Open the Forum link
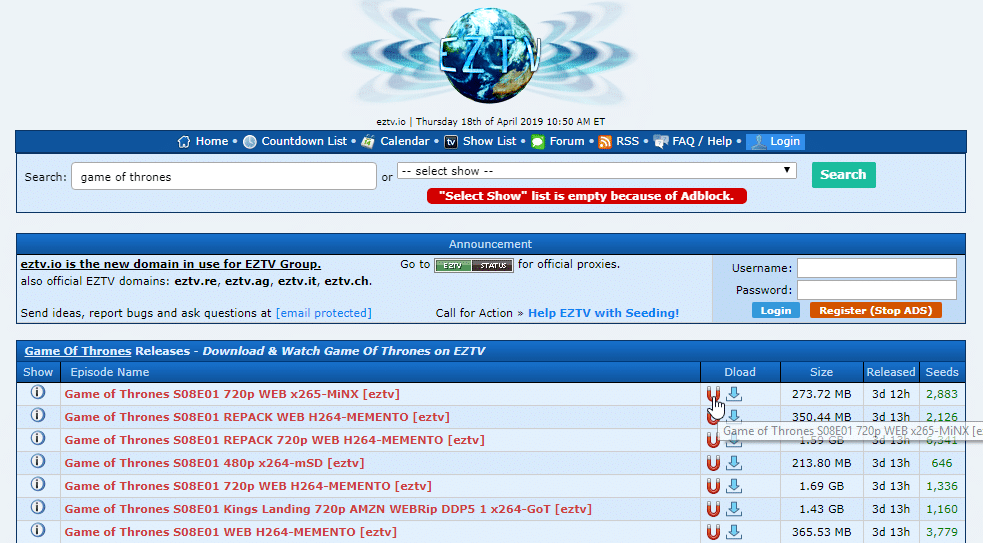 [x=567, y=141]
